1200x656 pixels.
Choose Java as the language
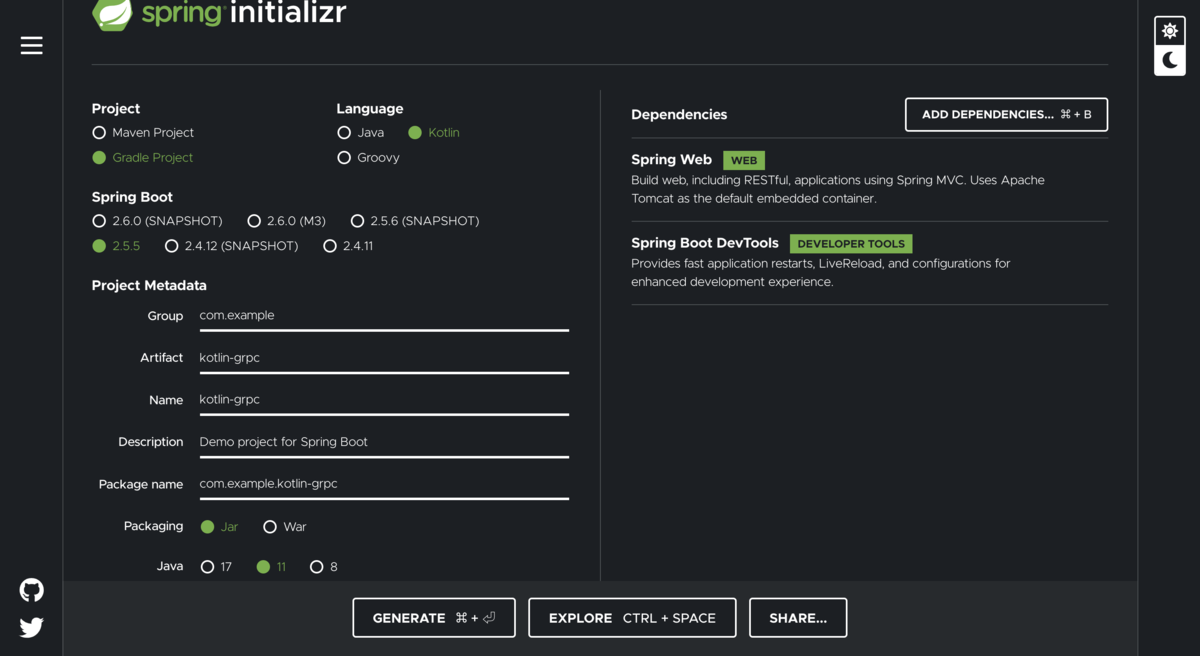[x=361, y=132]
